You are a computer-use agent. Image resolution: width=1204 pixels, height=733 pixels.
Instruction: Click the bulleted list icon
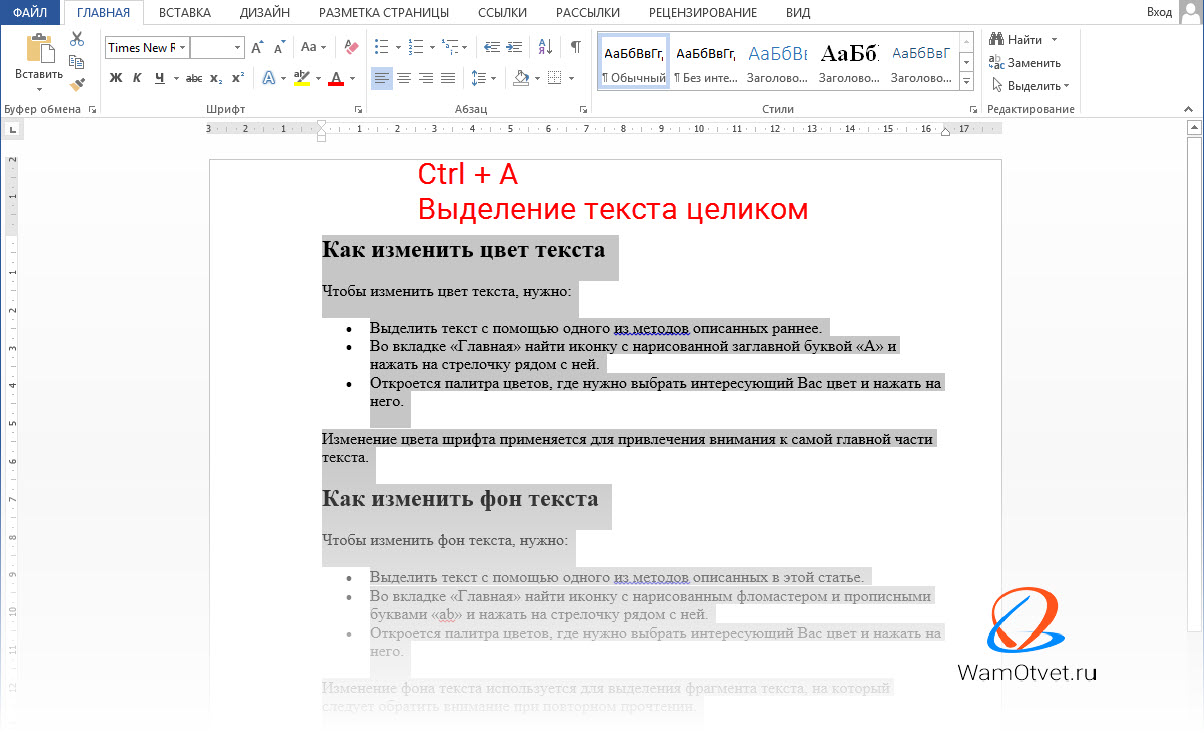381,47
